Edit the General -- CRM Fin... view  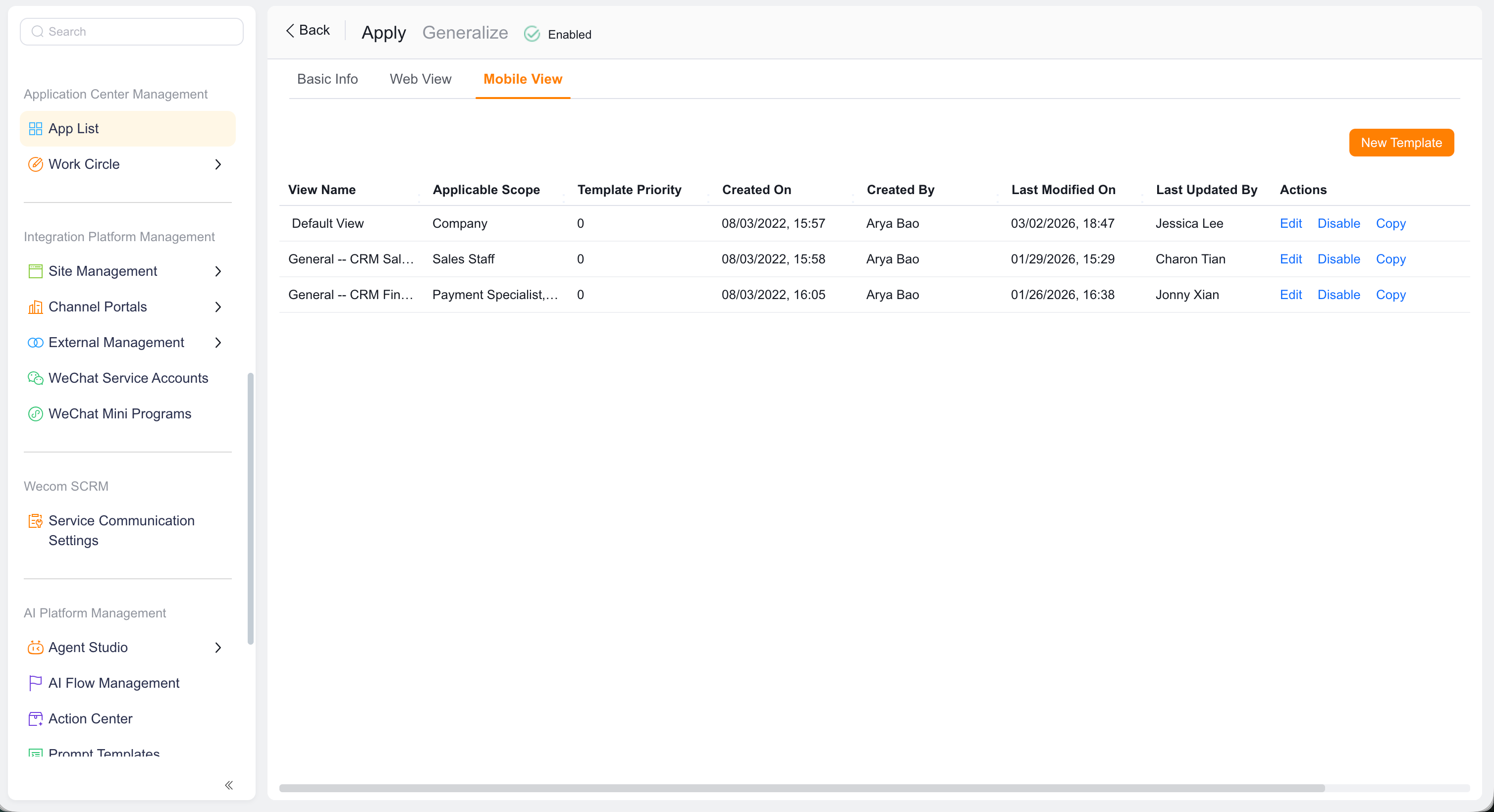pos(1290,295)
